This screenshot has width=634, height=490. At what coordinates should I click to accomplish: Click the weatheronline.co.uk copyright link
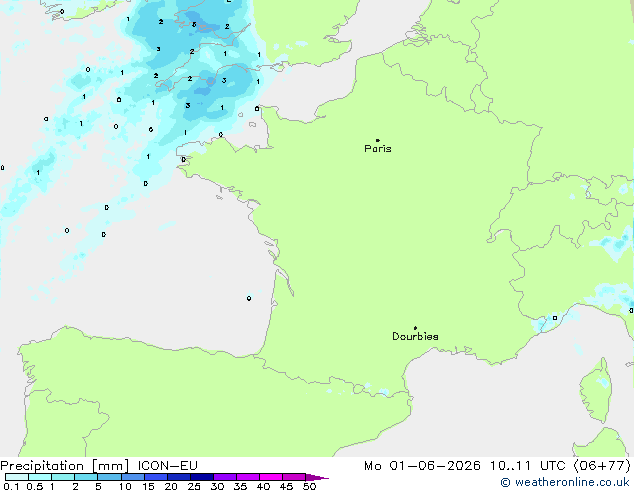pos(564,482)
